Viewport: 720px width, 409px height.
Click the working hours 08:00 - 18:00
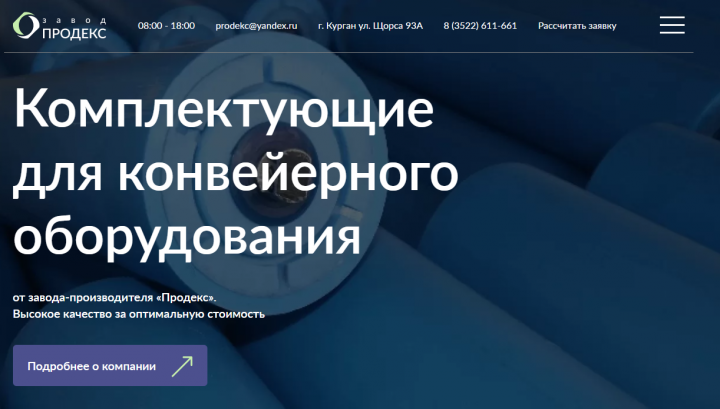tap(166, 26)
